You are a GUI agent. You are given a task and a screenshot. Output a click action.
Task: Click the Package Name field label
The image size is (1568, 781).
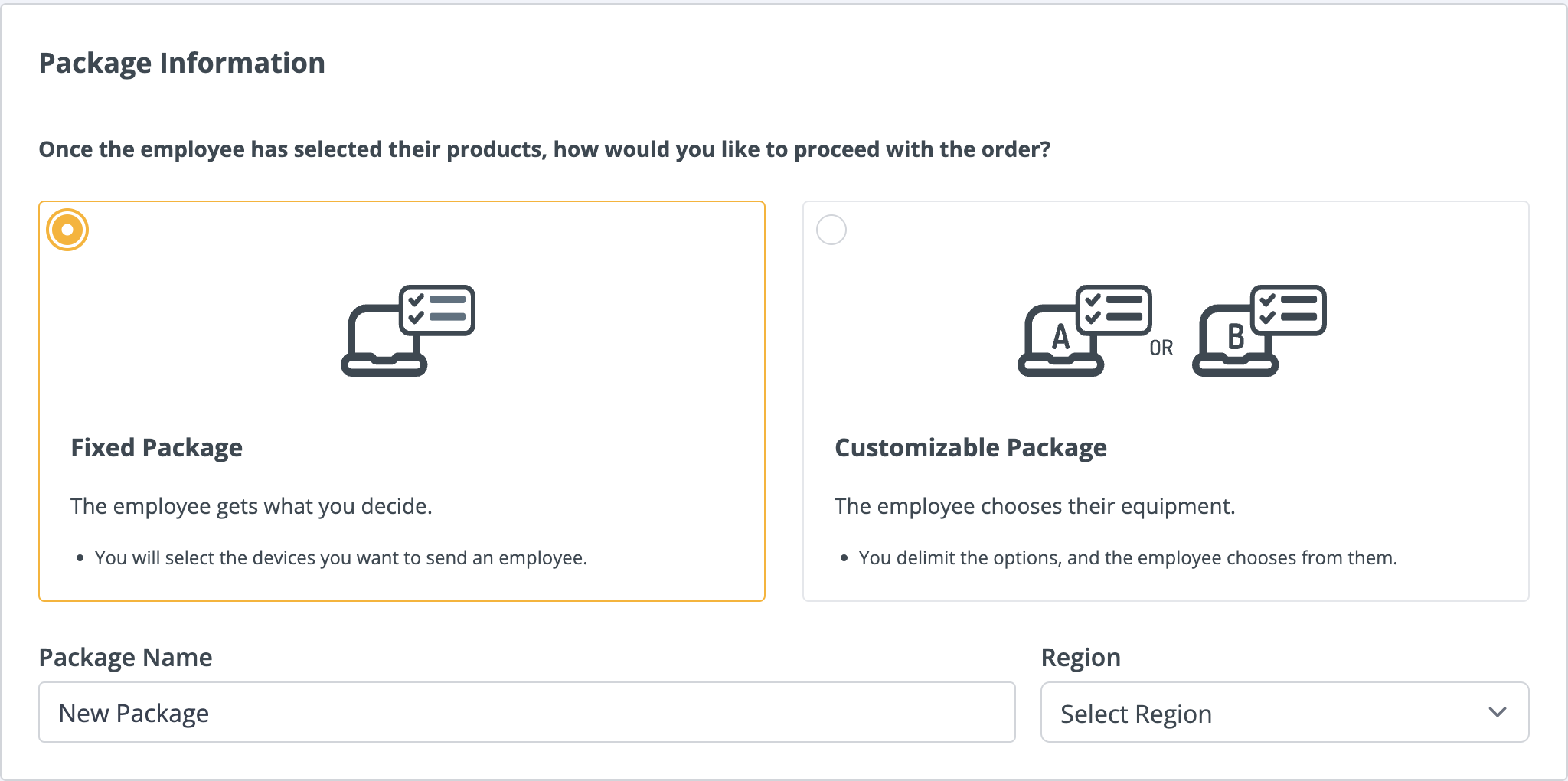coord(126,658)
